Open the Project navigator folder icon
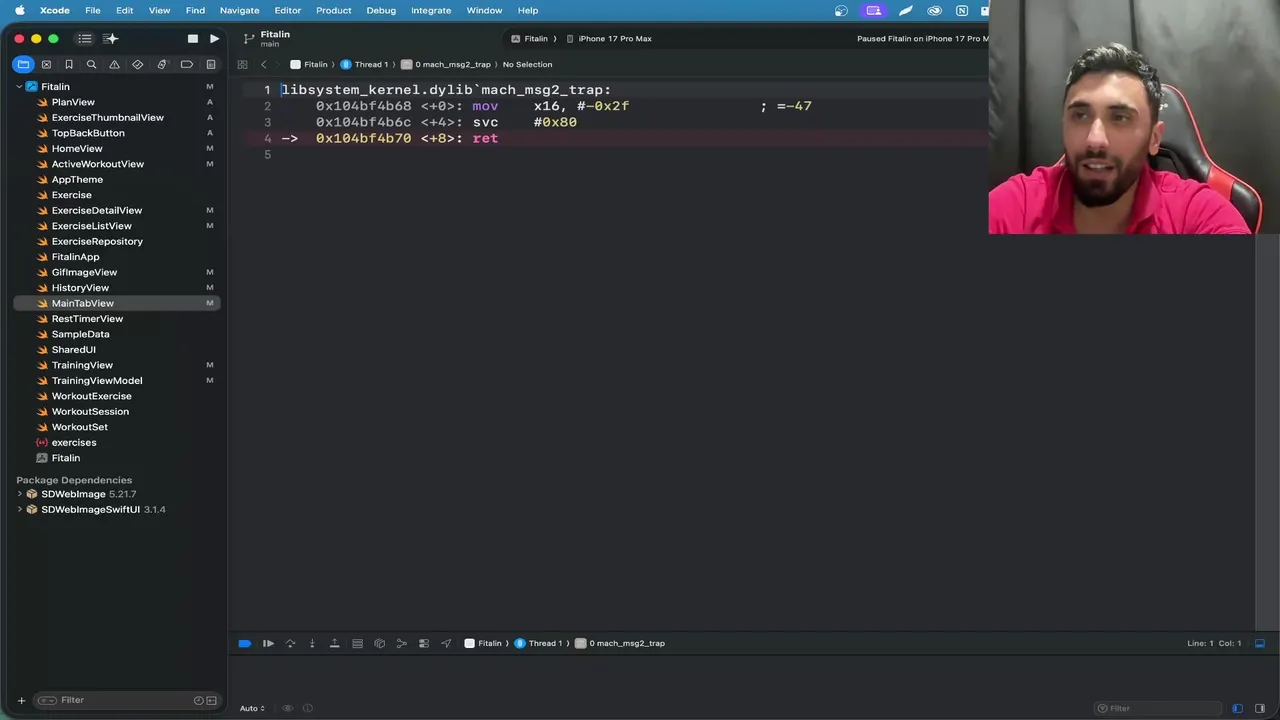 [23, 64]
